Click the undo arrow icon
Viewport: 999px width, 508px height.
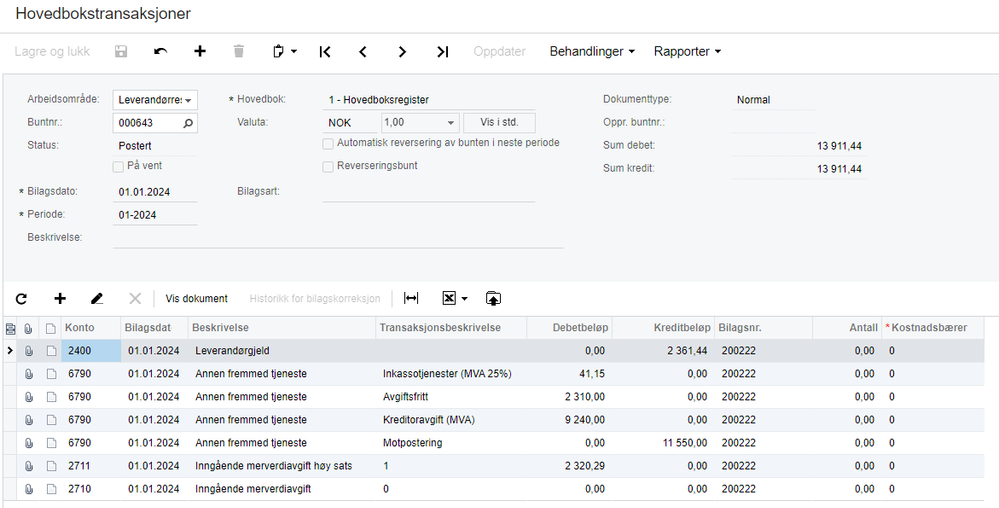[x=161, y=52]
